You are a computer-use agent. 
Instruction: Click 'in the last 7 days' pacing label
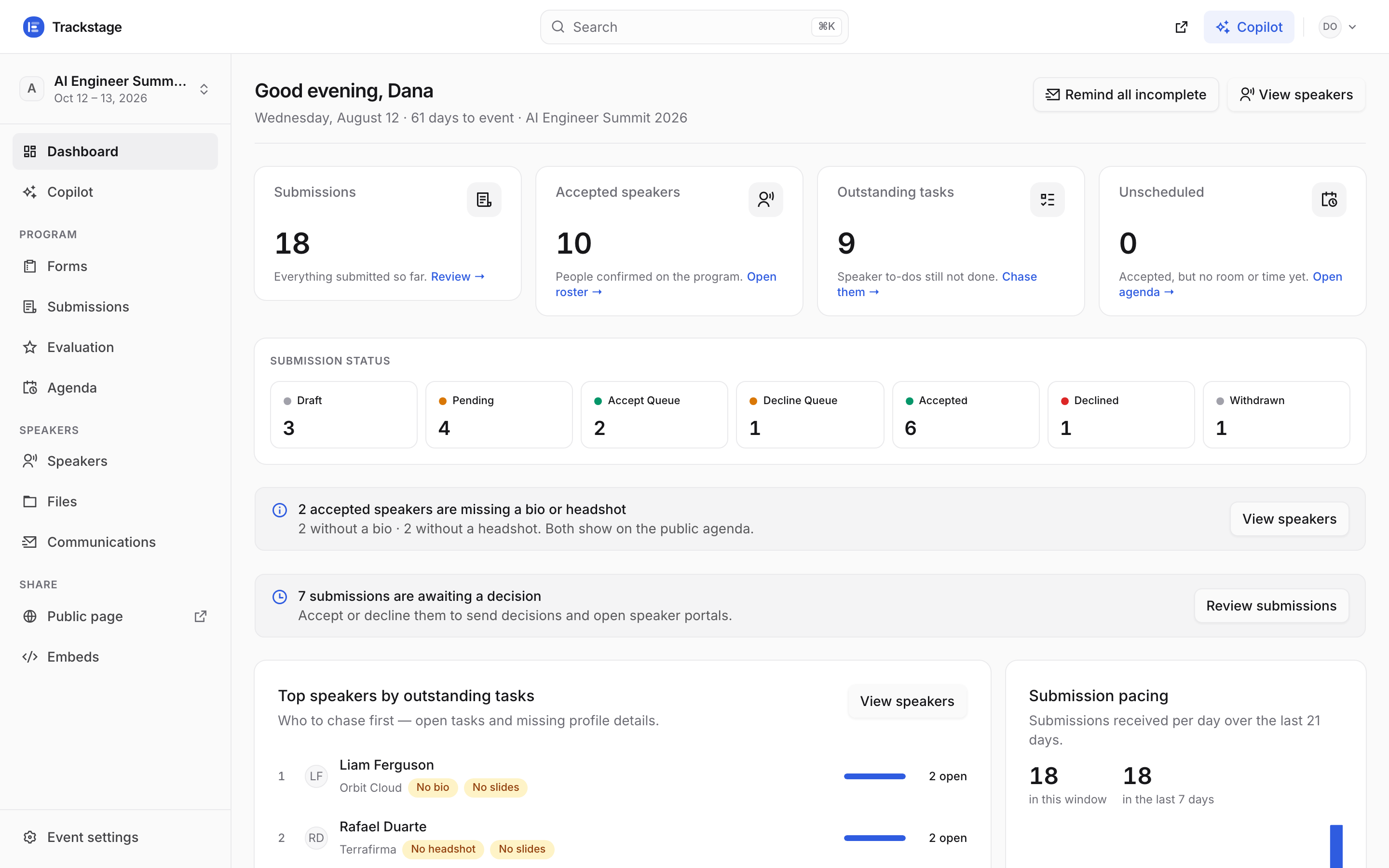pos(1168,799)
